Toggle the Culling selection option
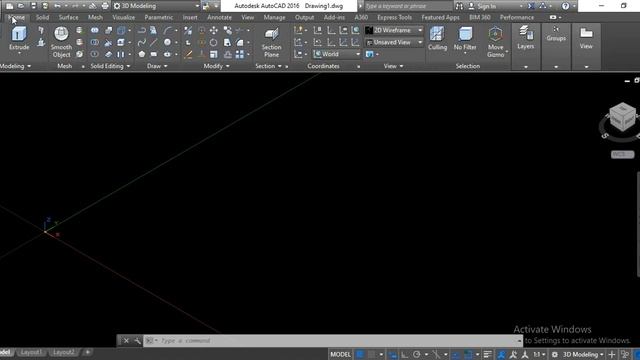 [437, 39]
